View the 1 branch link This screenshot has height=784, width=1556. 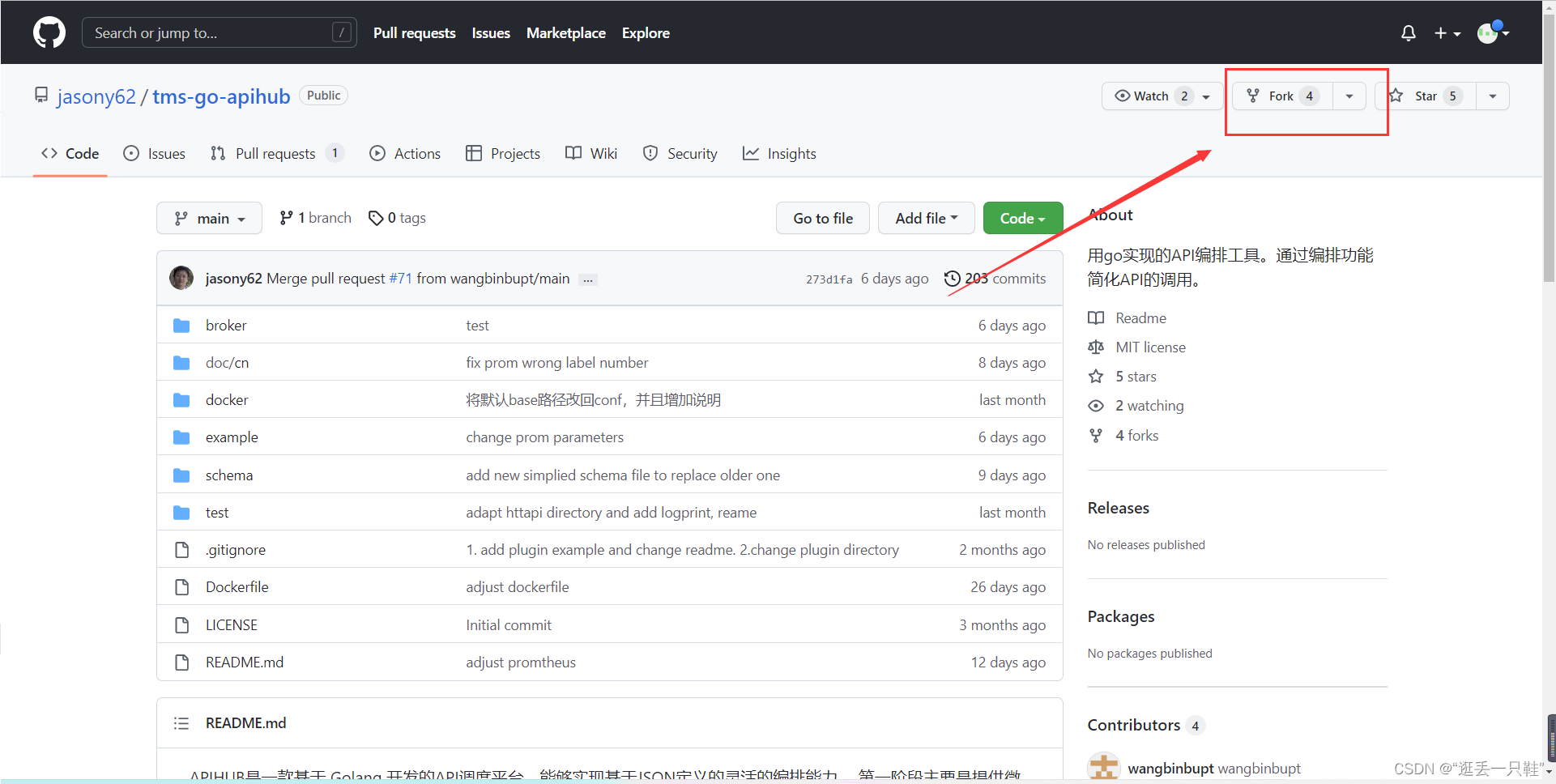(315, 218)
